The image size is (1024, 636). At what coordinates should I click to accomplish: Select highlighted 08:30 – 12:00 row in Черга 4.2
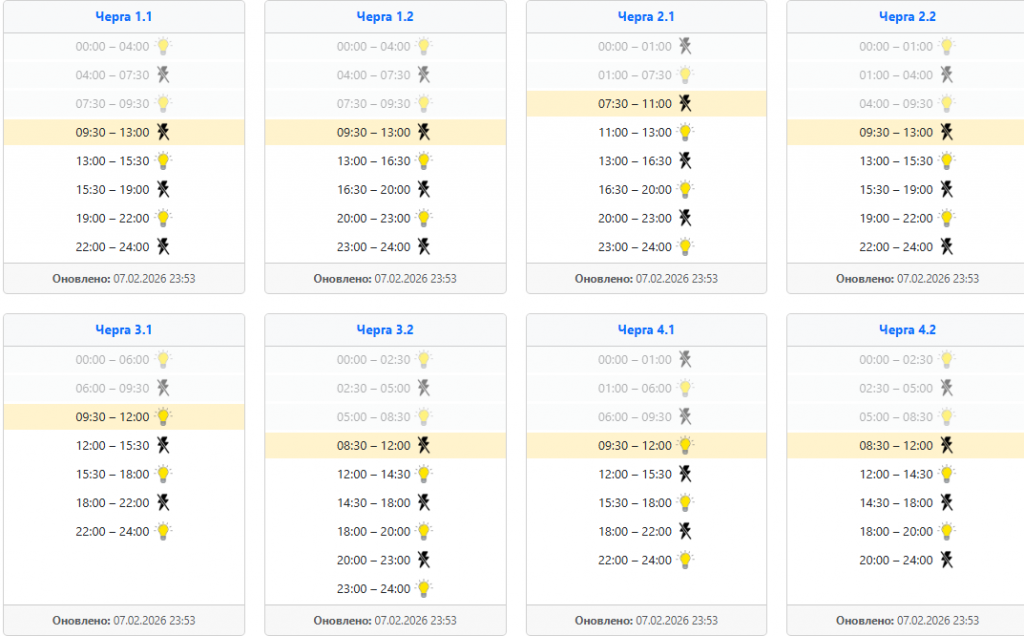click(906, 446)
